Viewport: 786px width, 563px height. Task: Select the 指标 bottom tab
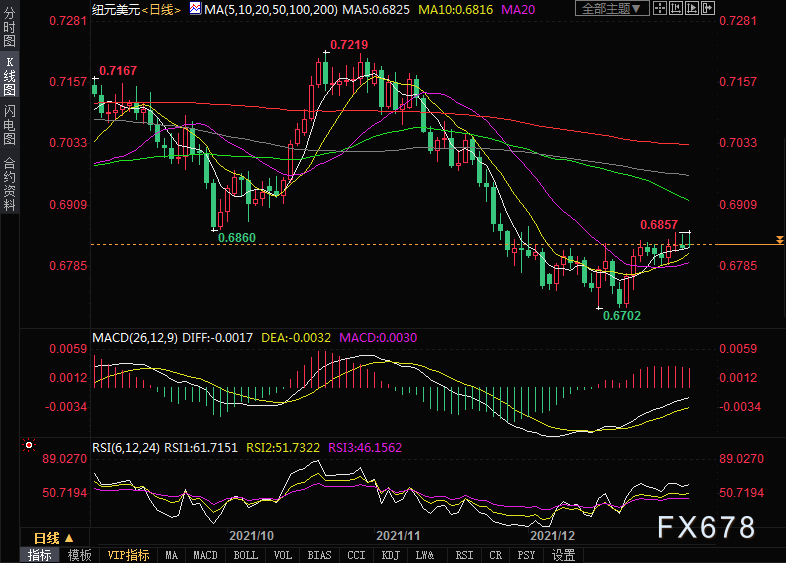click(x=40, y=555)
